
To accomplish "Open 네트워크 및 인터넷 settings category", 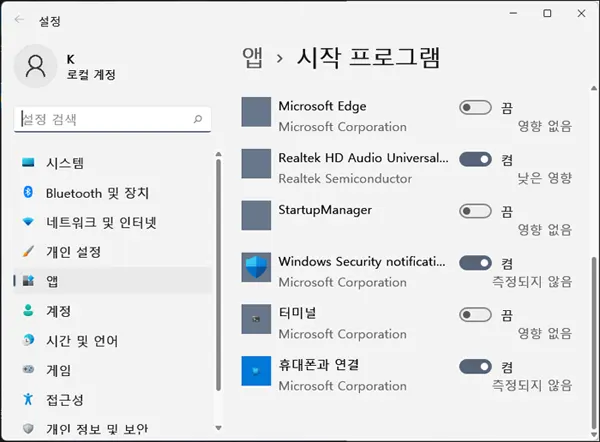I will [x=112, y=222].
